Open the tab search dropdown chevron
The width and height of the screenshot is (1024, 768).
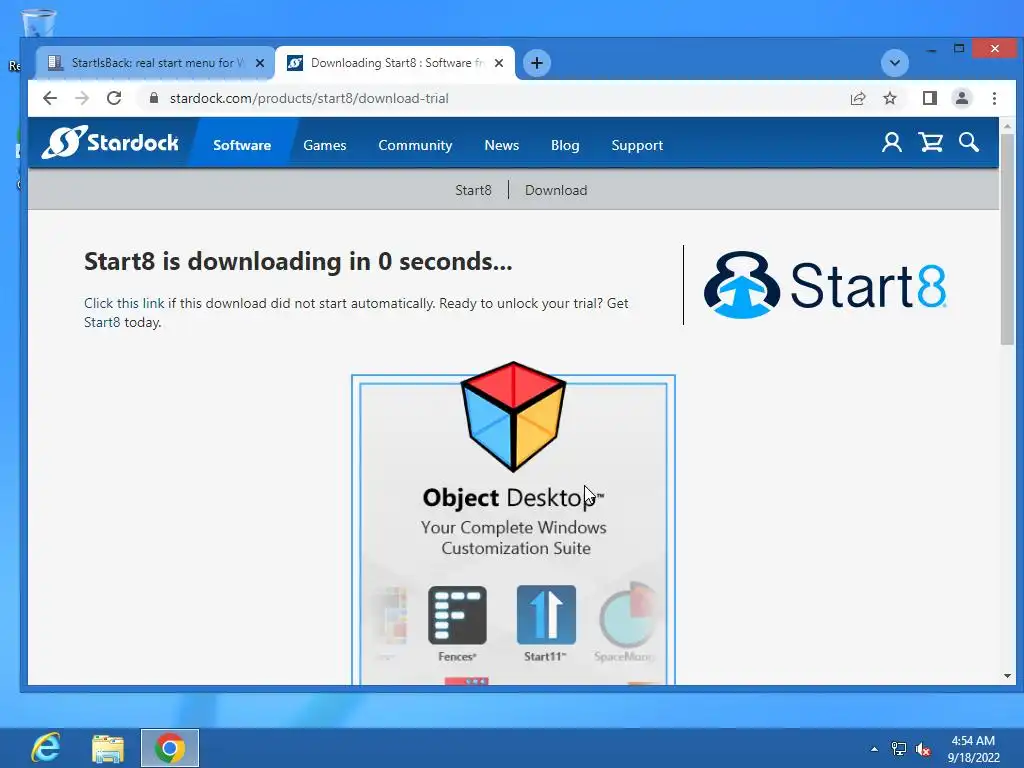[895, 63]
